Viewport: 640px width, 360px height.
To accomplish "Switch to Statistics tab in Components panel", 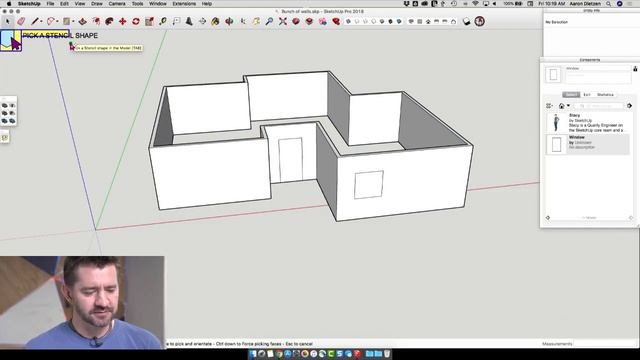I will (605, 95).
